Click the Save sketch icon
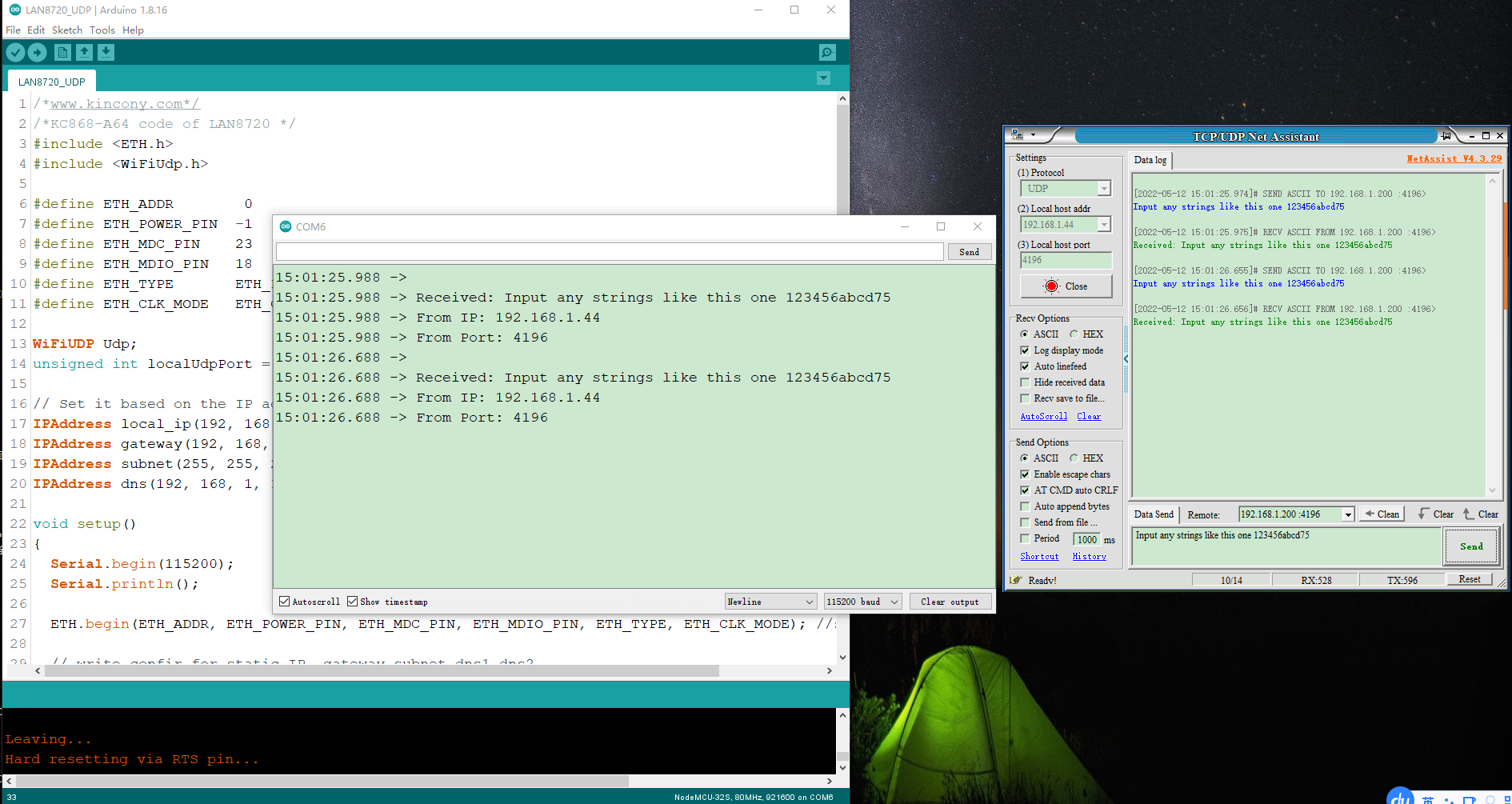 pyautogui.click(x=106, y=53)
